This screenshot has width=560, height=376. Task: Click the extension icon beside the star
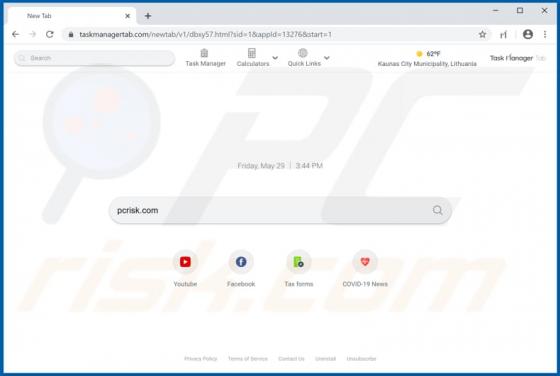[x=503, y=35]
